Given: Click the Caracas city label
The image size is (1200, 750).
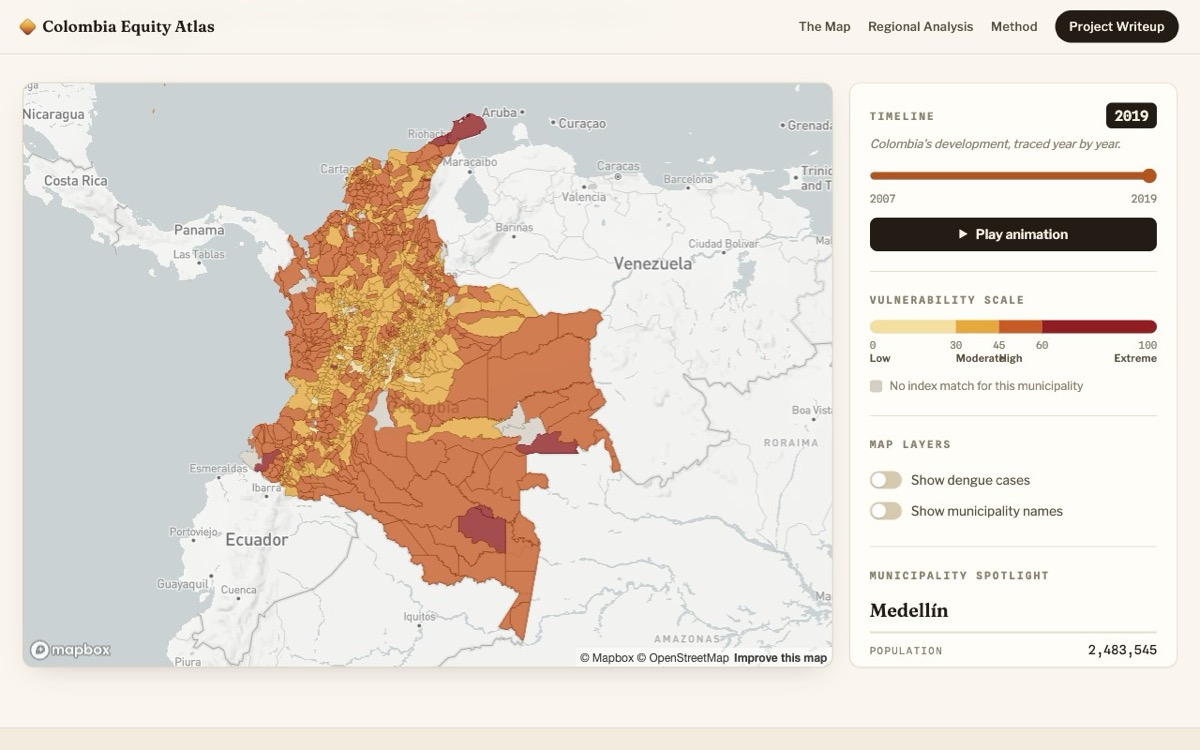Looking at the screenshot, I should click(618, 166).
